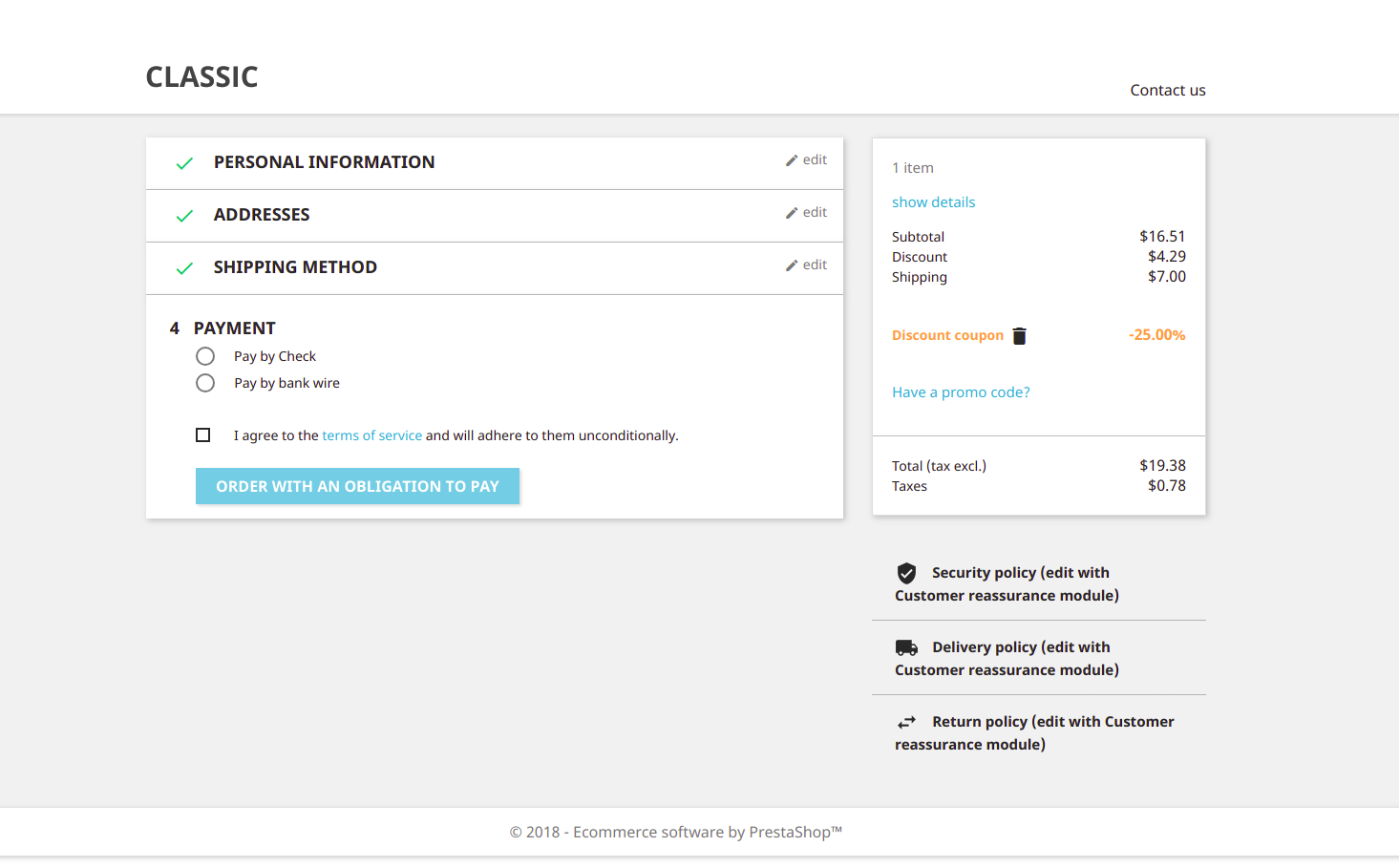The width and height of the screenshot is (1399, 868).
Task: Click the trash icon beside Discount coupon
Action: pos(1019,336)
